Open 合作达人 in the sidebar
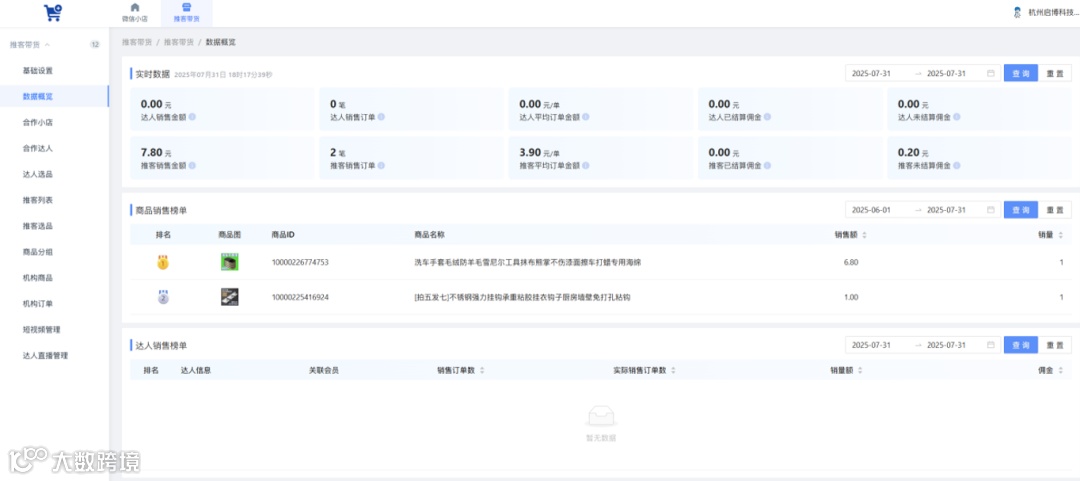The height and width of the screenshot is (481, 1080). [x=38, y=148]
